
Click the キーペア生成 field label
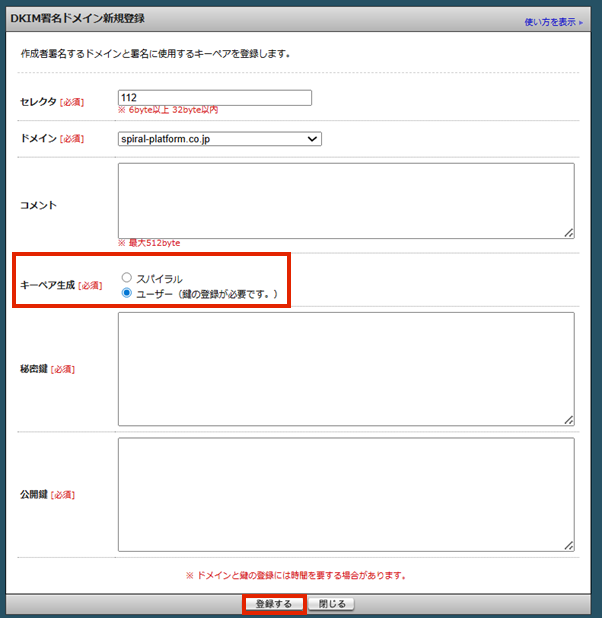pyautogui.click(x=47, y=285)
